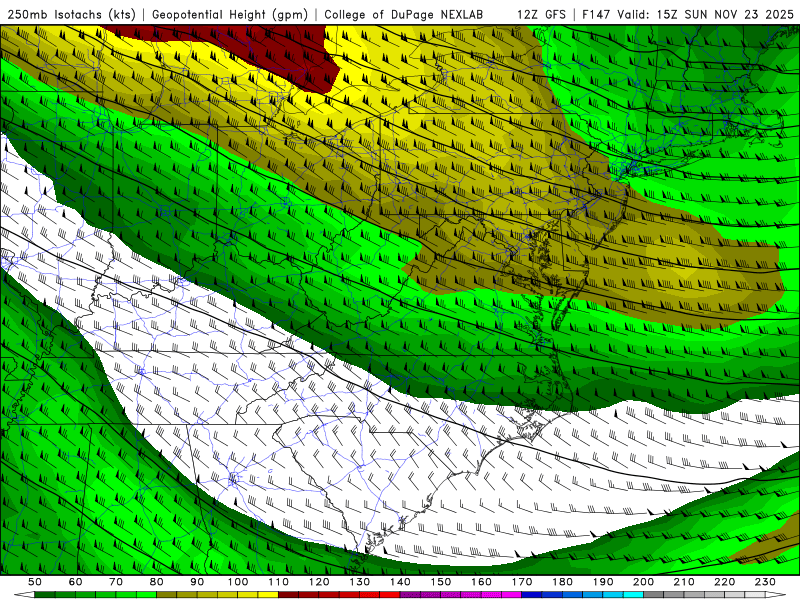This screenshot has height=600, width=800.
Task: Click the bright yellow swatch just before 110
Action: 268,594
